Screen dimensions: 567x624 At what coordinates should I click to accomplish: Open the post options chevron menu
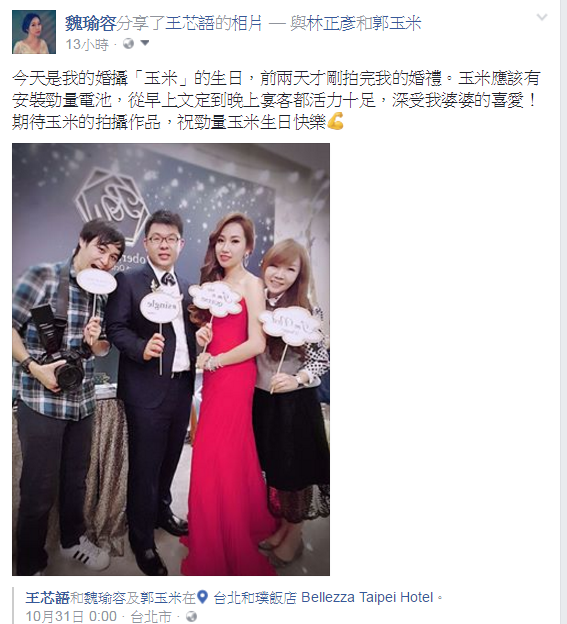pyautogui.click(x=542, y=17)
